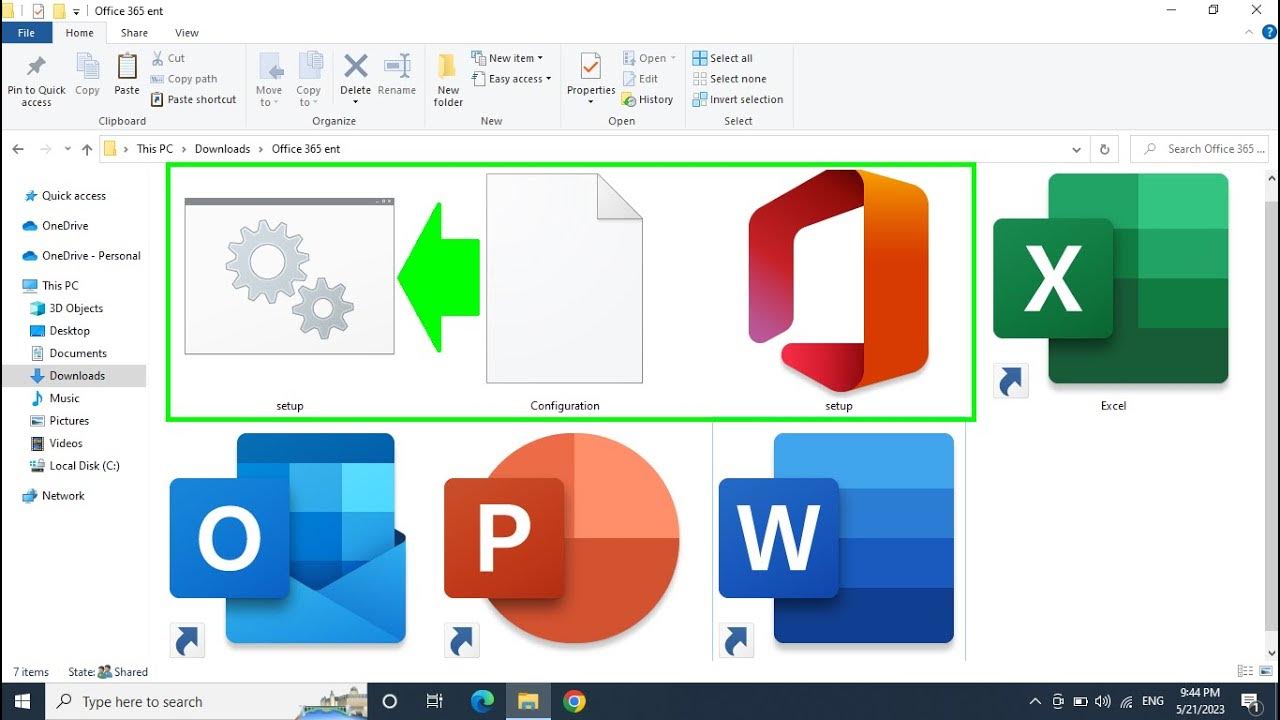View file History
Viewport: 1280px width, 720px height.
647,100
